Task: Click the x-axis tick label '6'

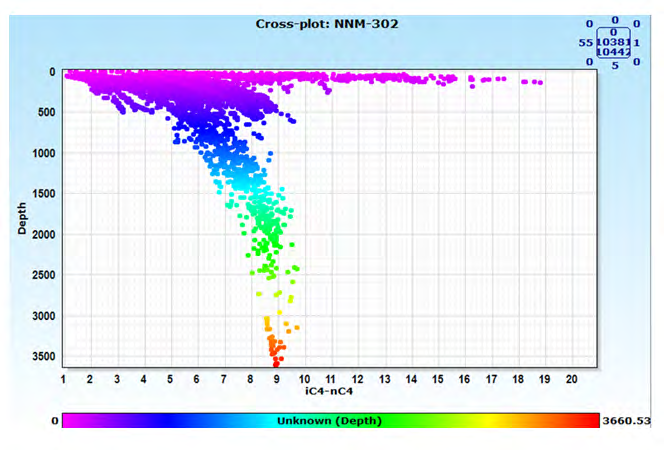Action: coord(196,379)
